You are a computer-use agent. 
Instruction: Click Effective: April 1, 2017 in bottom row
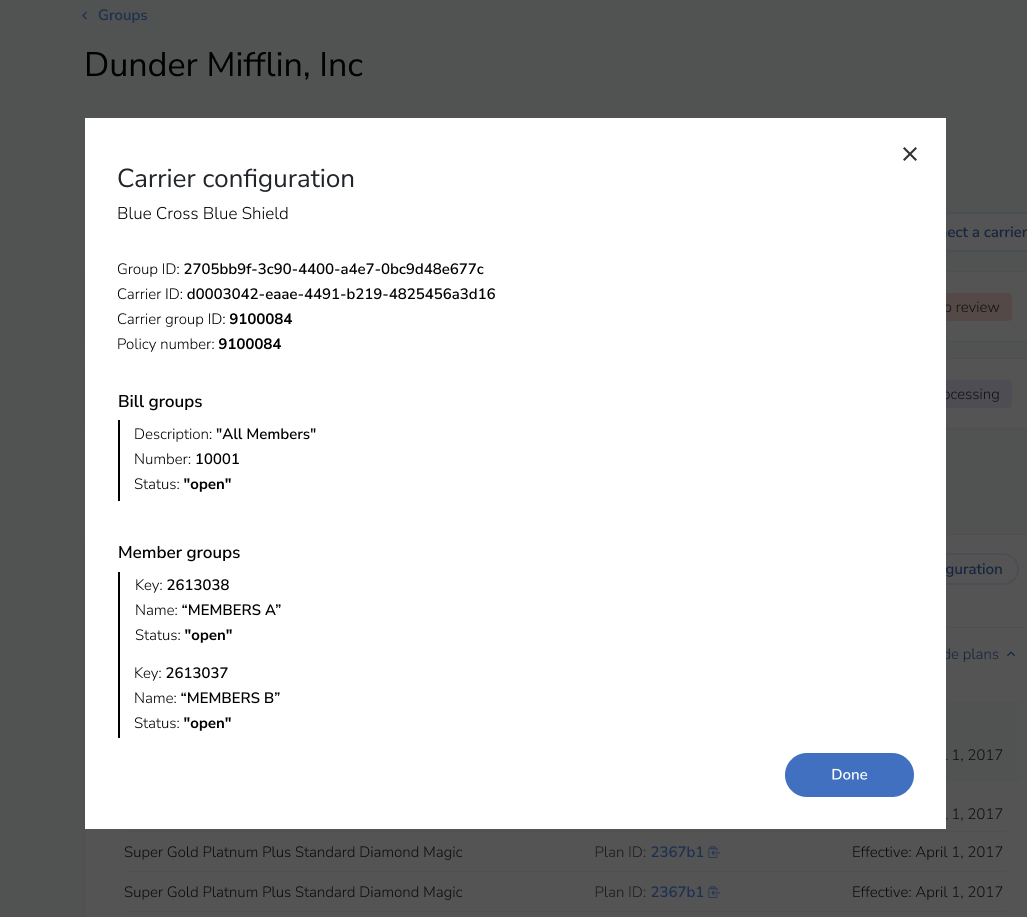927,892
